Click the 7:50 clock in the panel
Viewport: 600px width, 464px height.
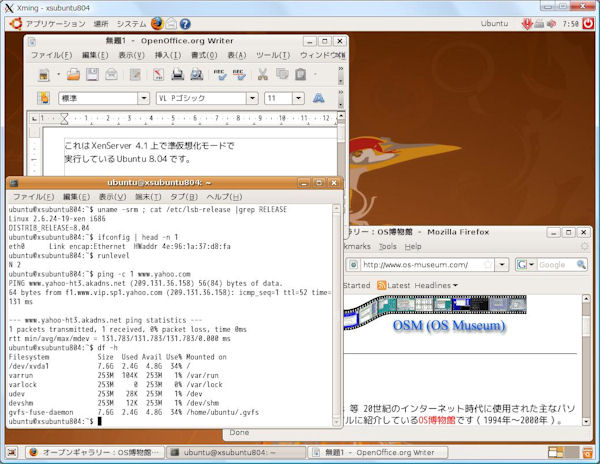(x=570, y=24)
